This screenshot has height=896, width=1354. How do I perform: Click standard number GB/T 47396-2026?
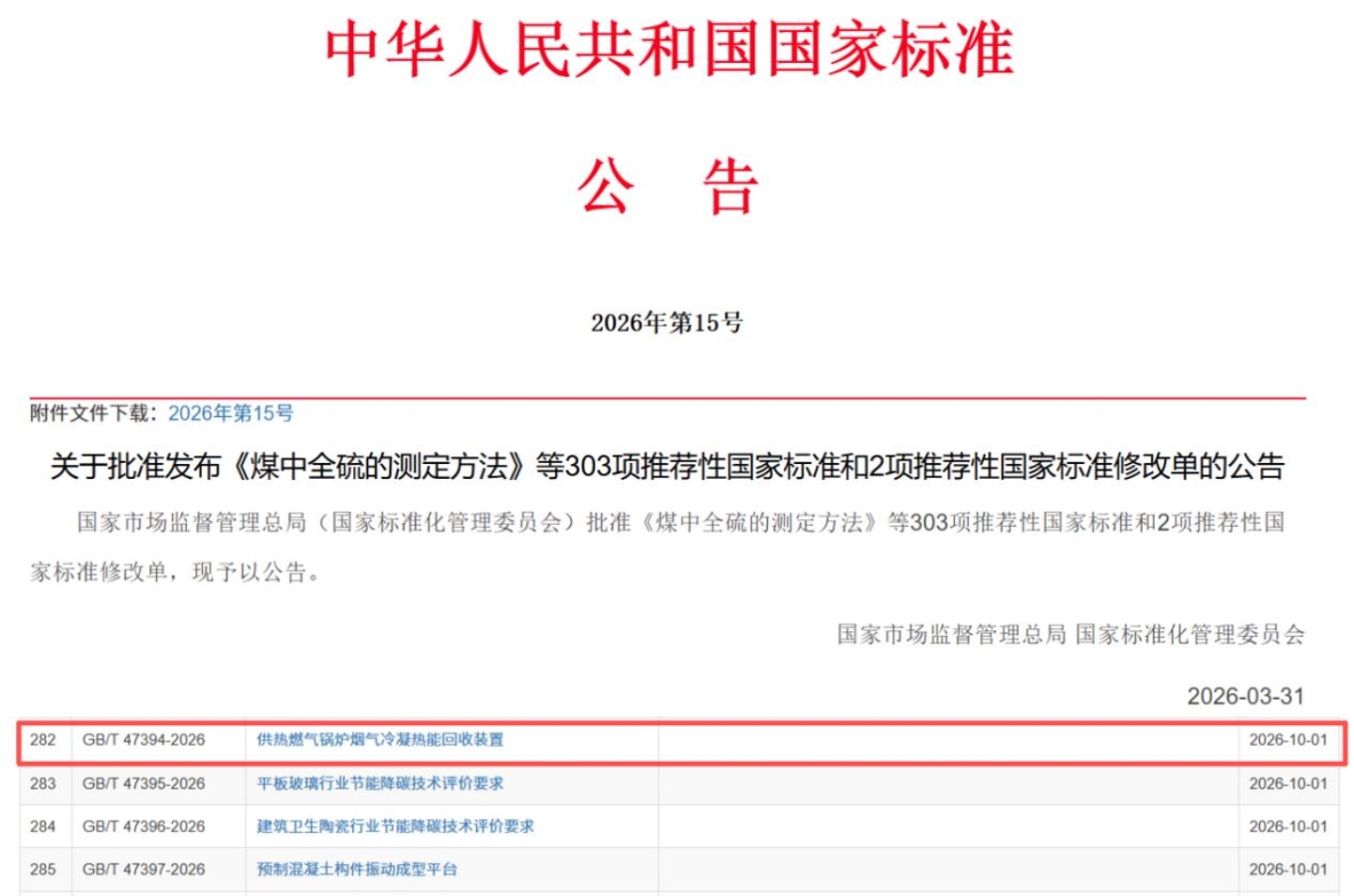(144, 826)
